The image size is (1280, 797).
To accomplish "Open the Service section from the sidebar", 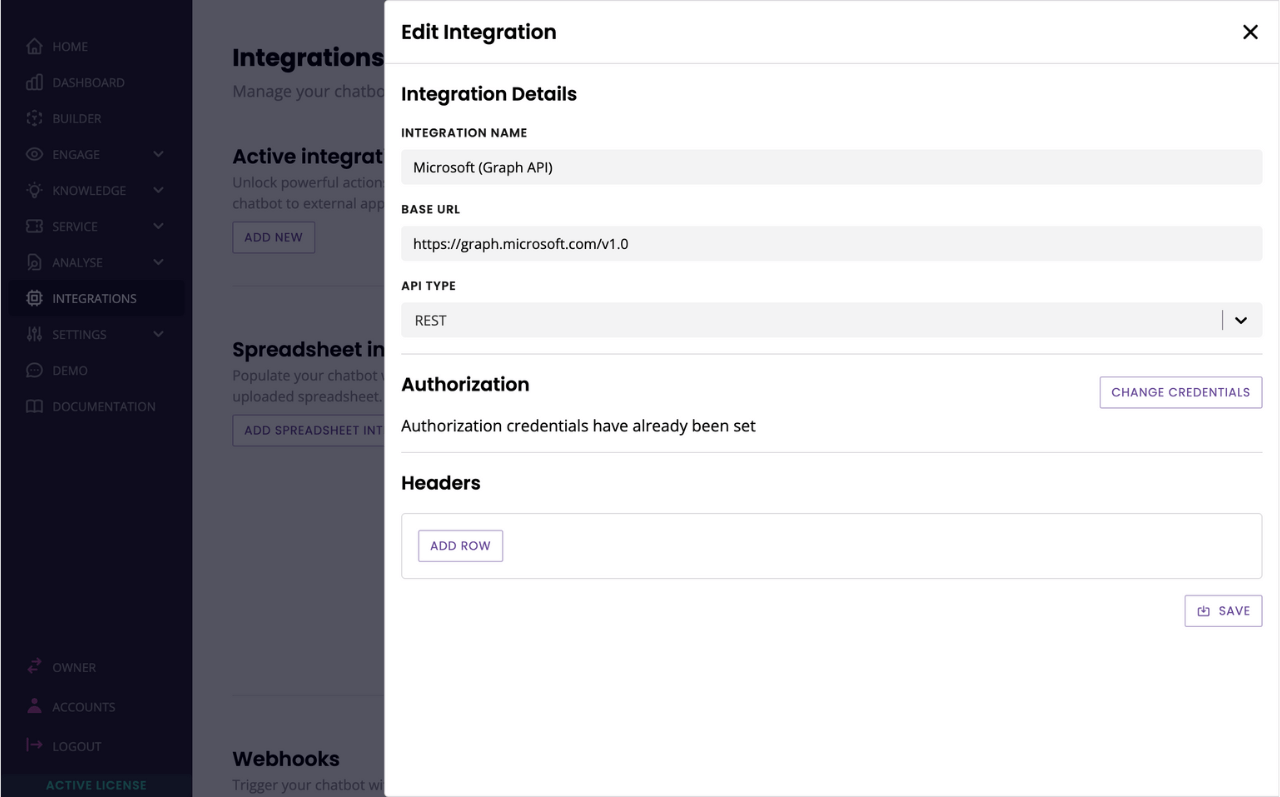I will click(34, 226).
